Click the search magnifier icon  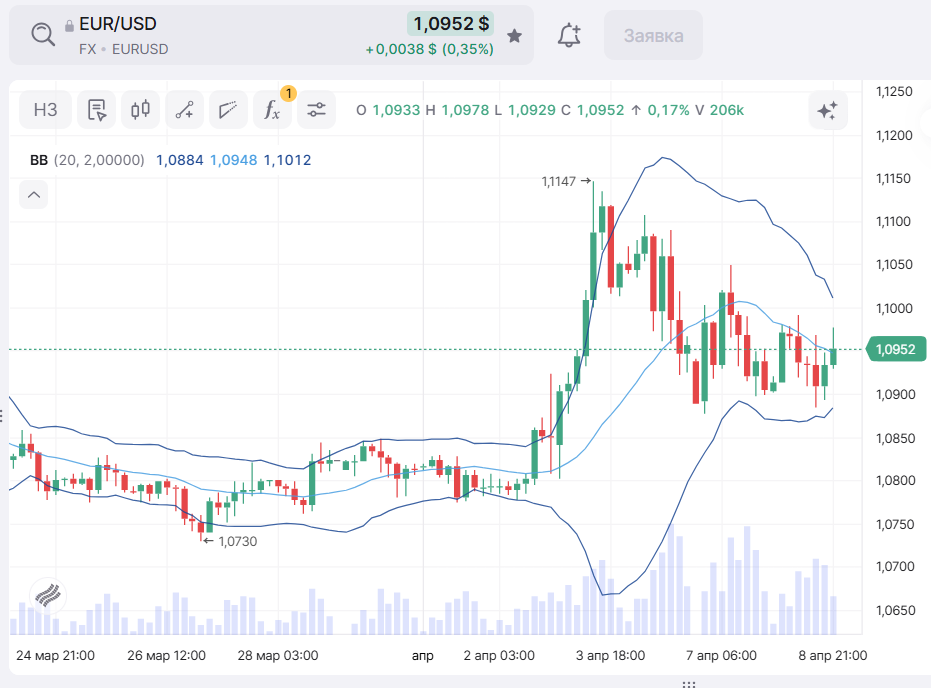click(42, 35)
